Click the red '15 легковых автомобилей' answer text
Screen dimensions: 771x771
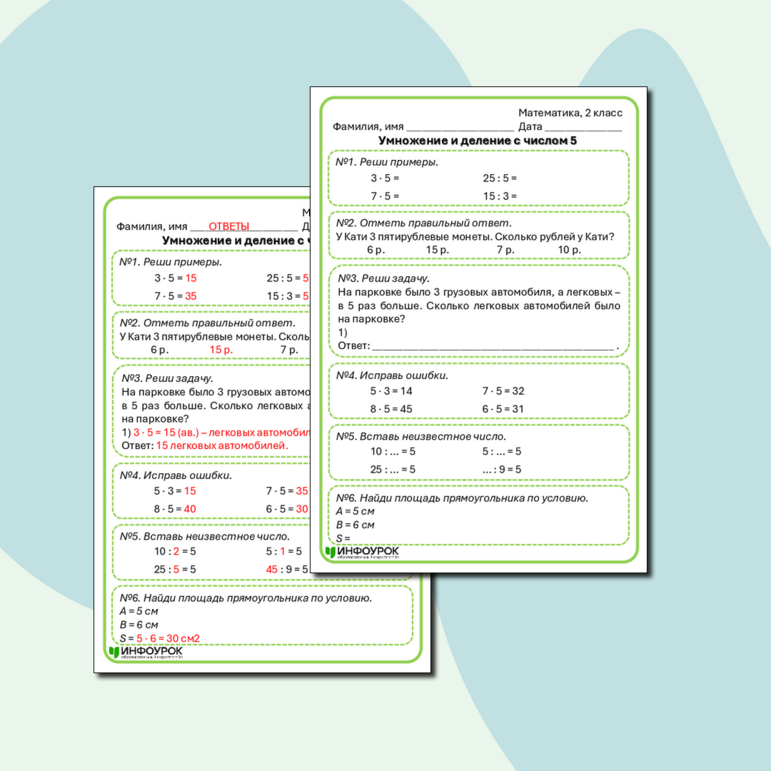tap(221, 444)
